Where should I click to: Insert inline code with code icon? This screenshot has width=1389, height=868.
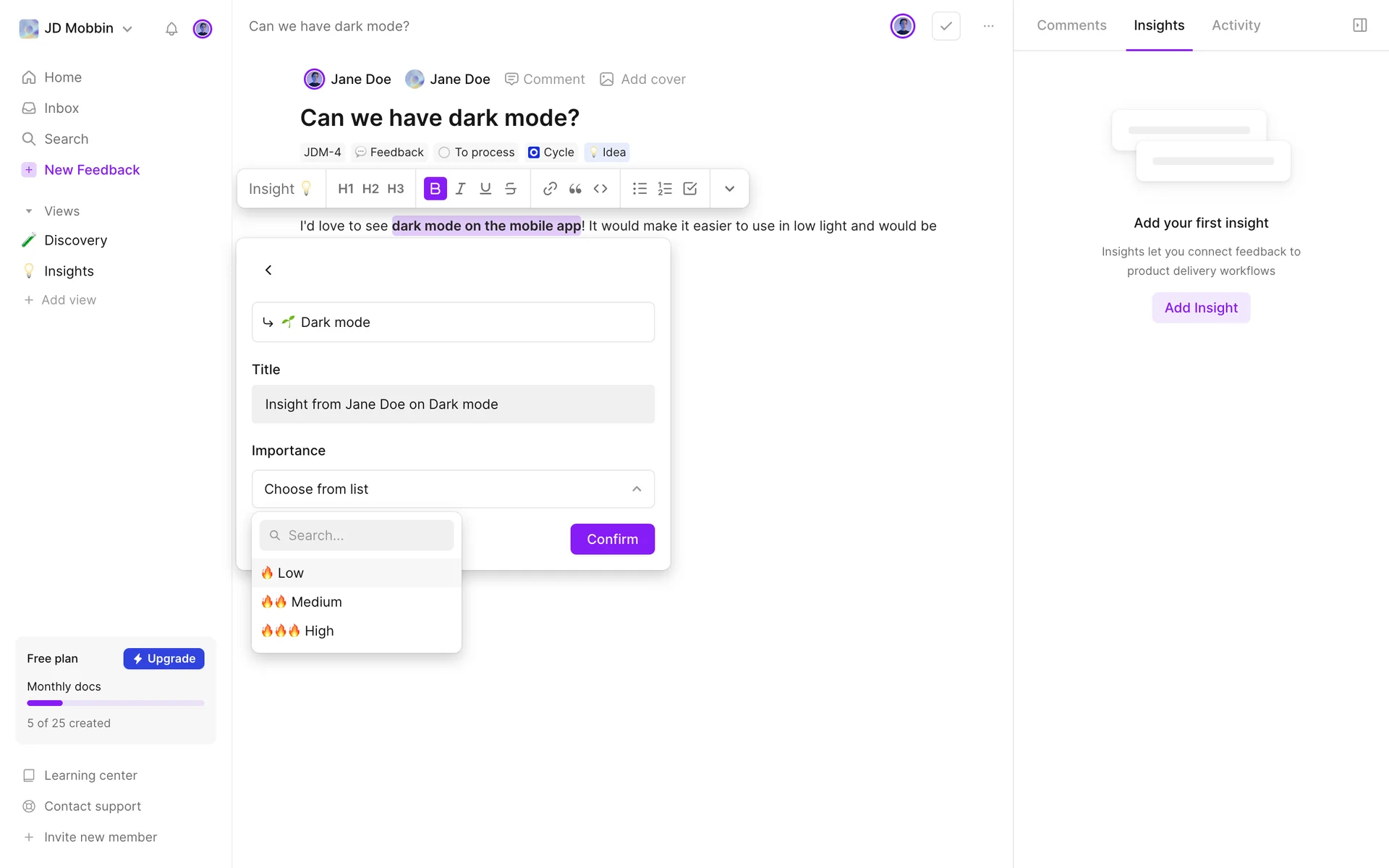(x=600, y=189)
